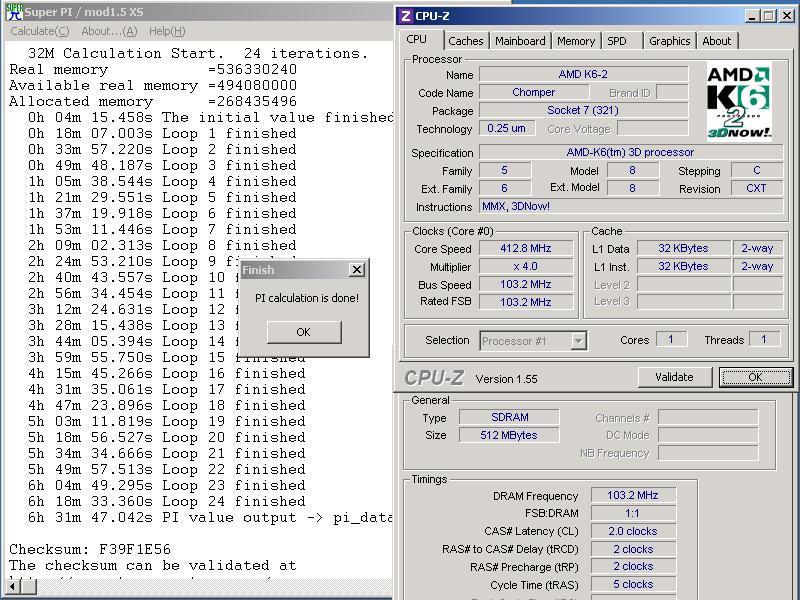Click the Loop 1 finished line

[162, 134]
